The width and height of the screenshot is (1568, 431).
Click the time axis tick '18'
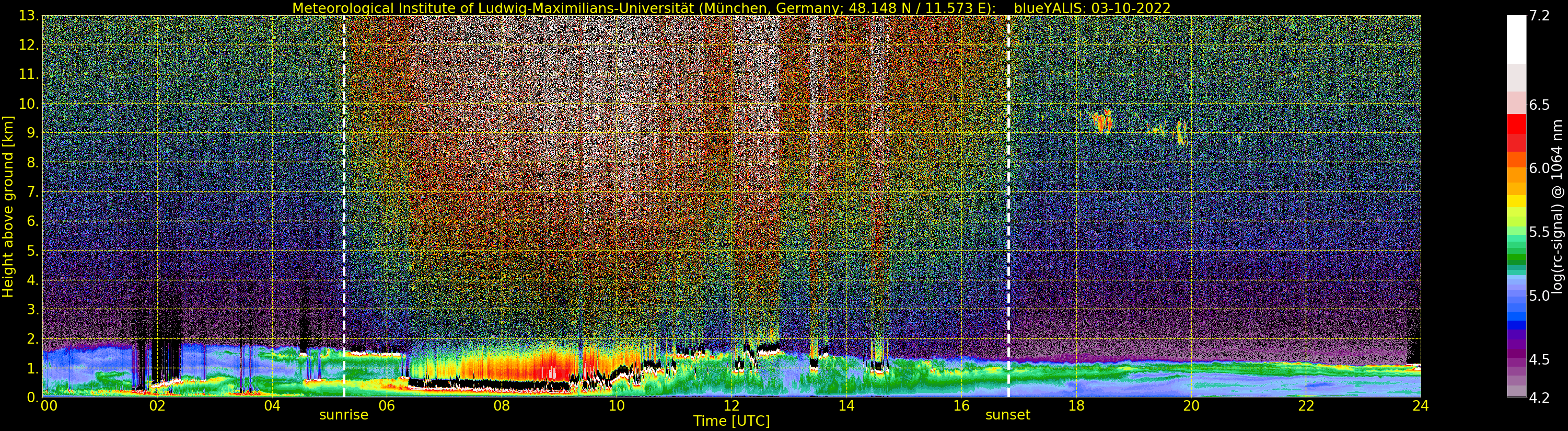1076,405
